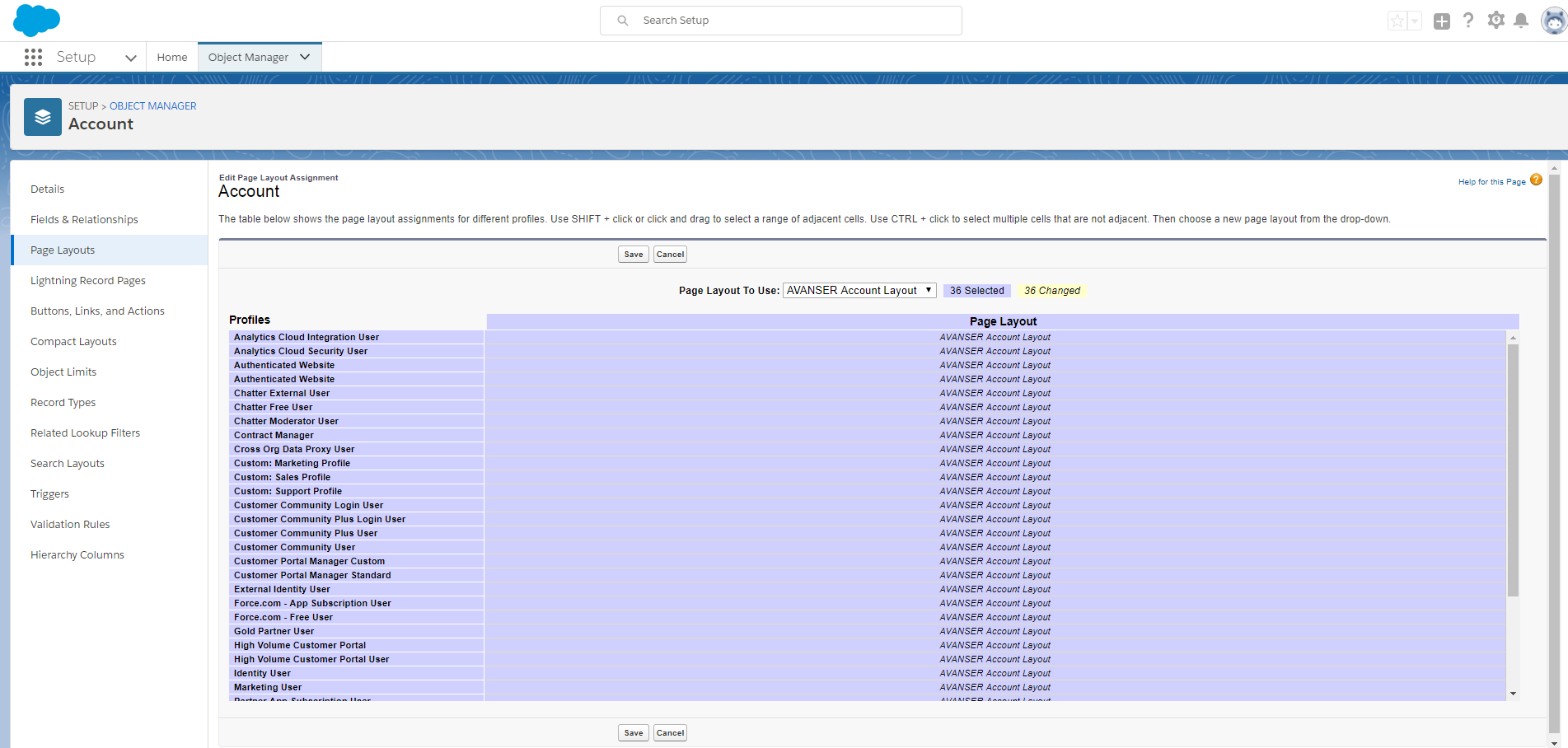Open the App Launcher dots grid
This screenshot has height=748, width=1568.
(x=33, y=57)
